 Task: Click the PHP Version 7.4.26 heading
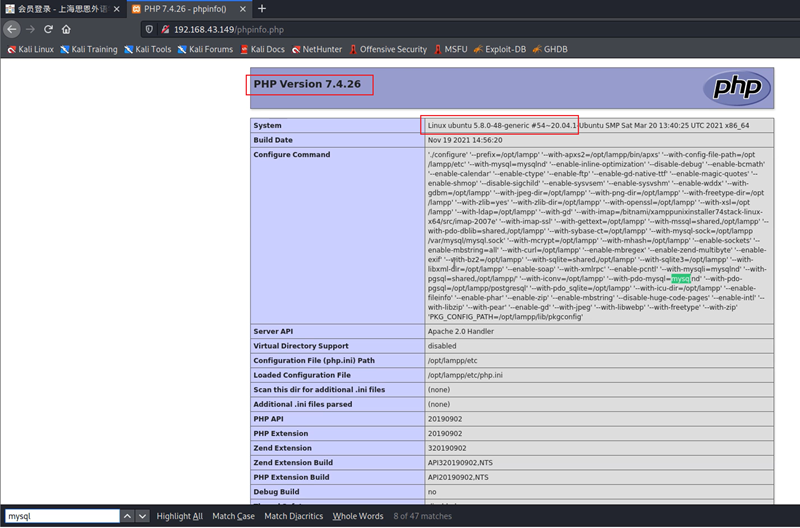[x=307, y=84]
